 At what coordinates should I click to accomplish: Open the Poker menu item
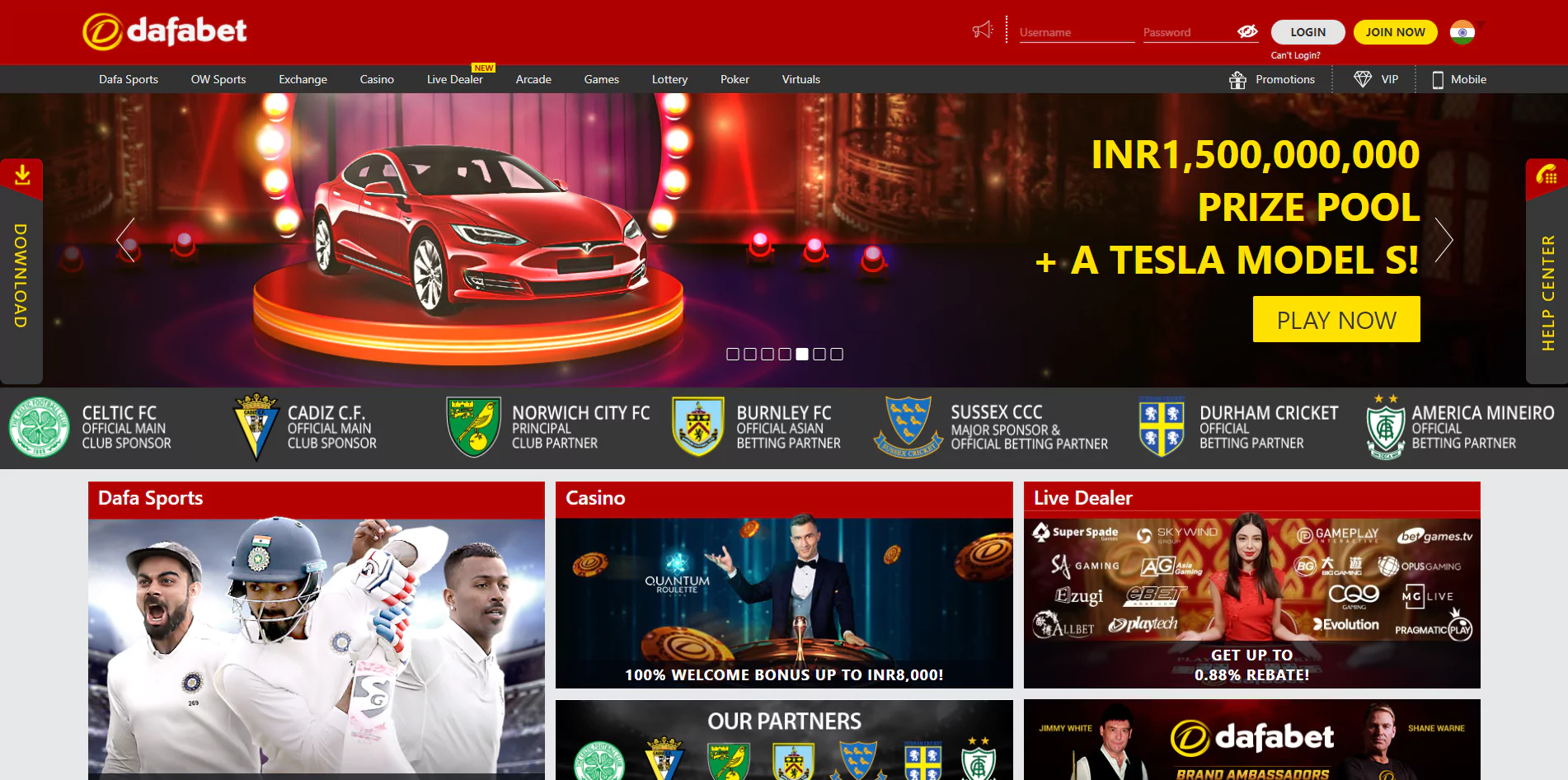point(735,79)
